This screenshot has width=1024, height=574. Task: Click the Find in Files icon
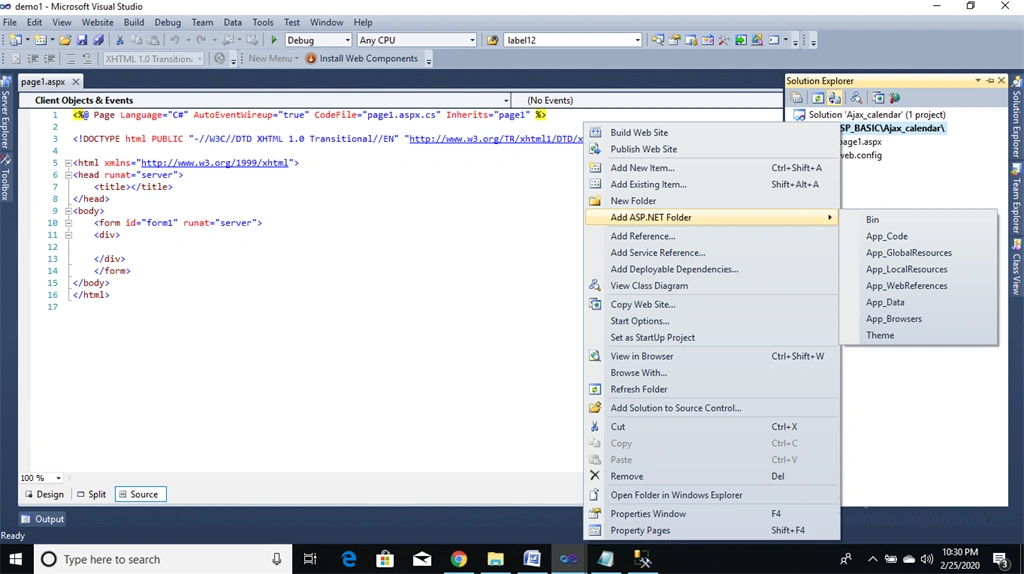click(492, 40)
